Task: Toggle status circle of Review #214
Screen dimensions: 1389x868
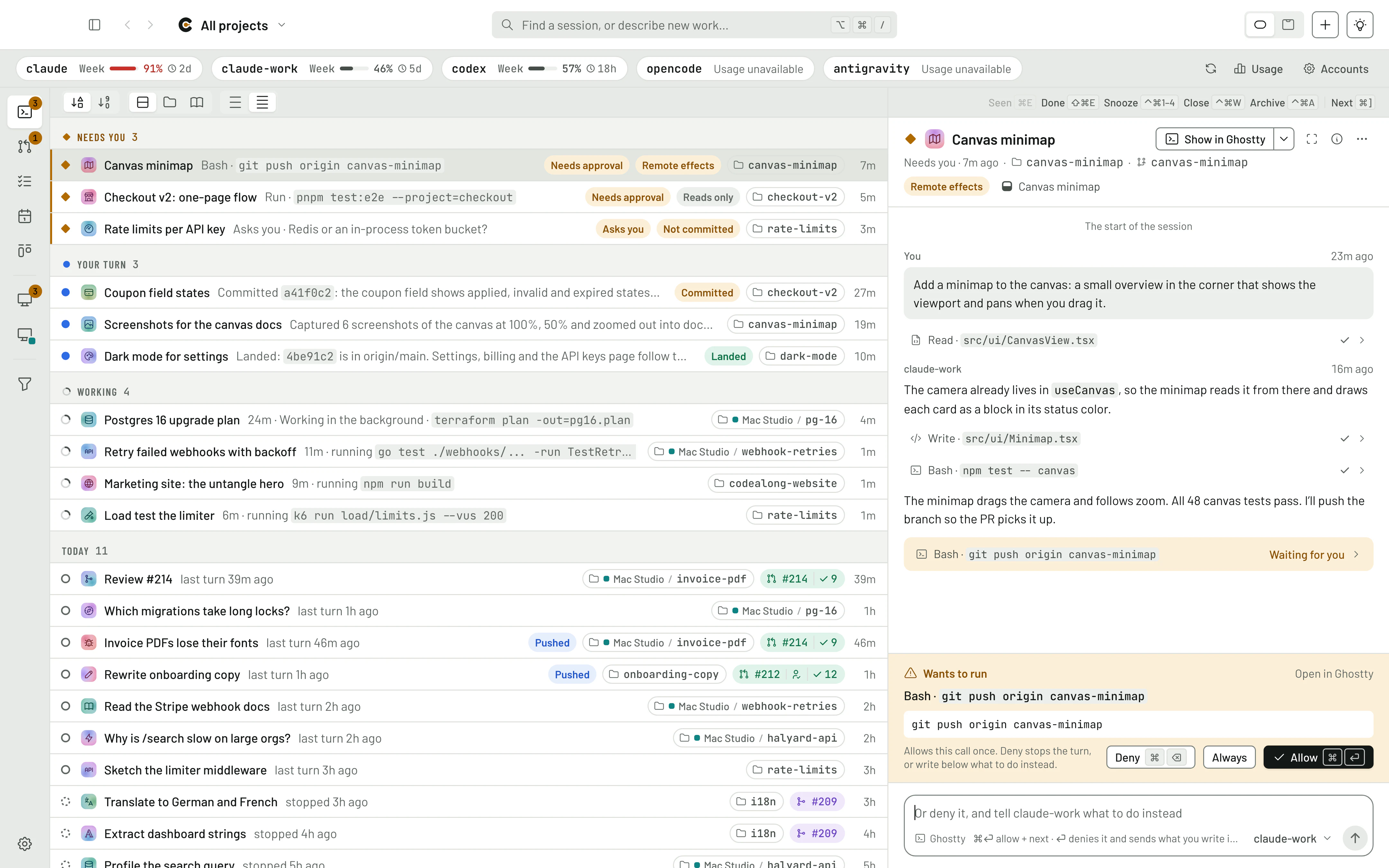Action: click(x=66, y=579)
